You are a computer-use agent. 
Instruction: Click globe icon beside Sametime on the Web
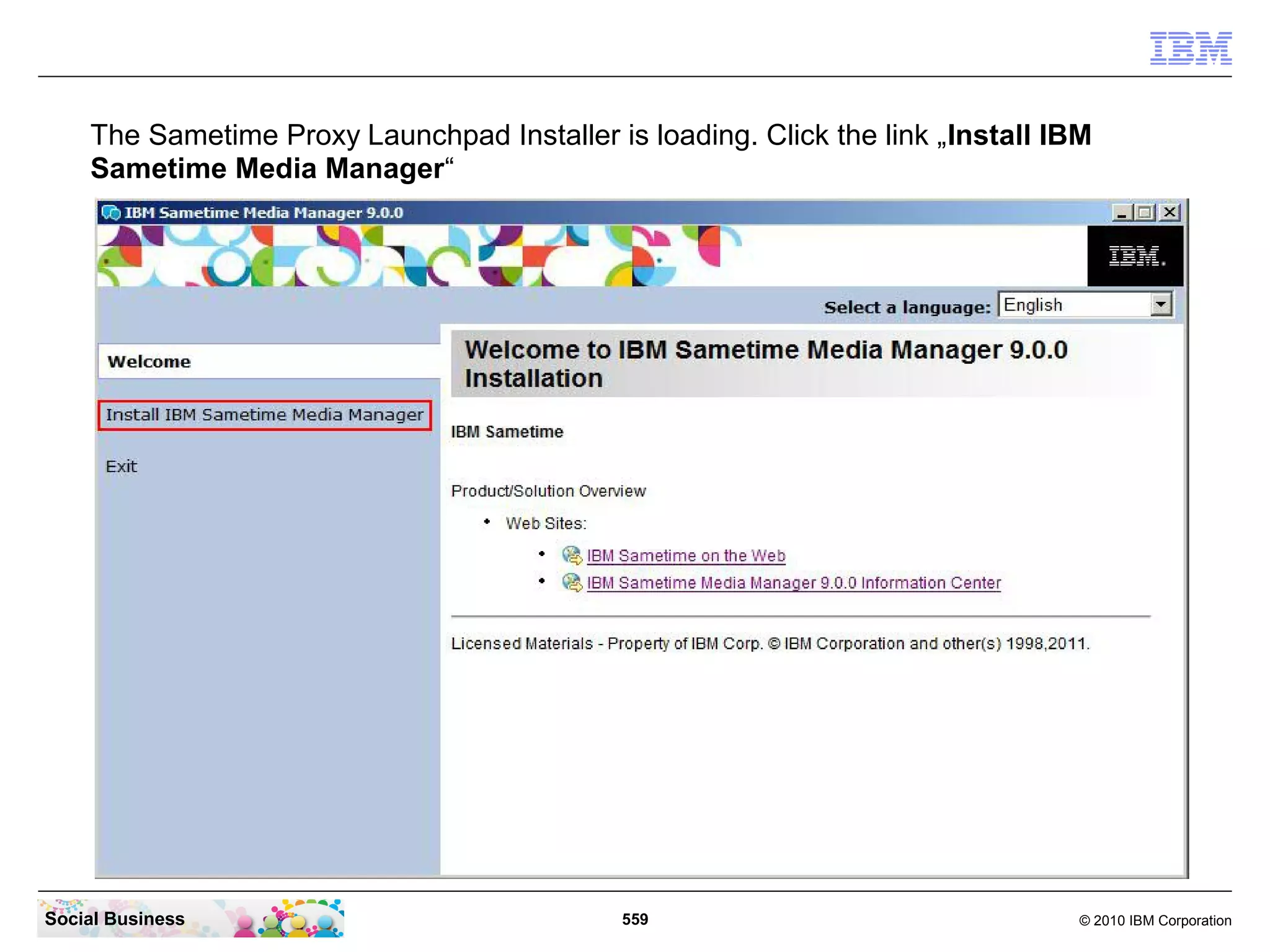tap(572, 555)
